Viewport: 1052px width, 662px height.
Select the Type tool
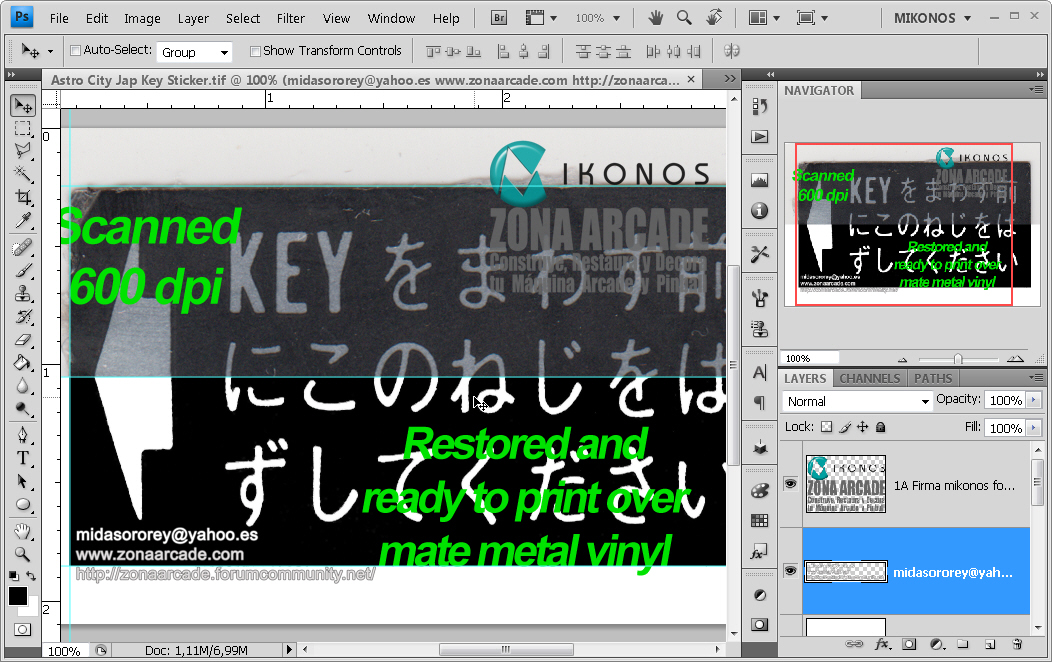[x=22, y=457]
